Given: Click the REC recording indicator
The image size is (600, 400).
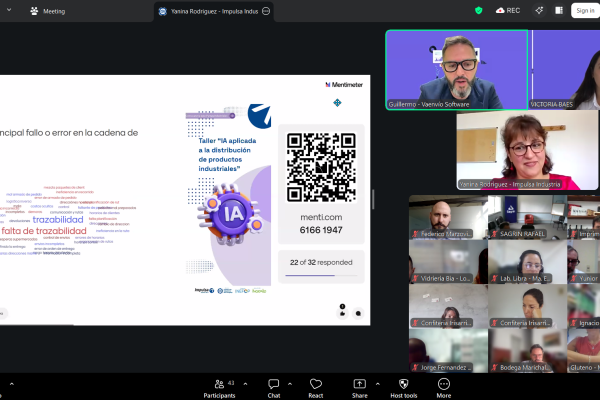Looking at the screenshot, I should click(x=507, y=10).
